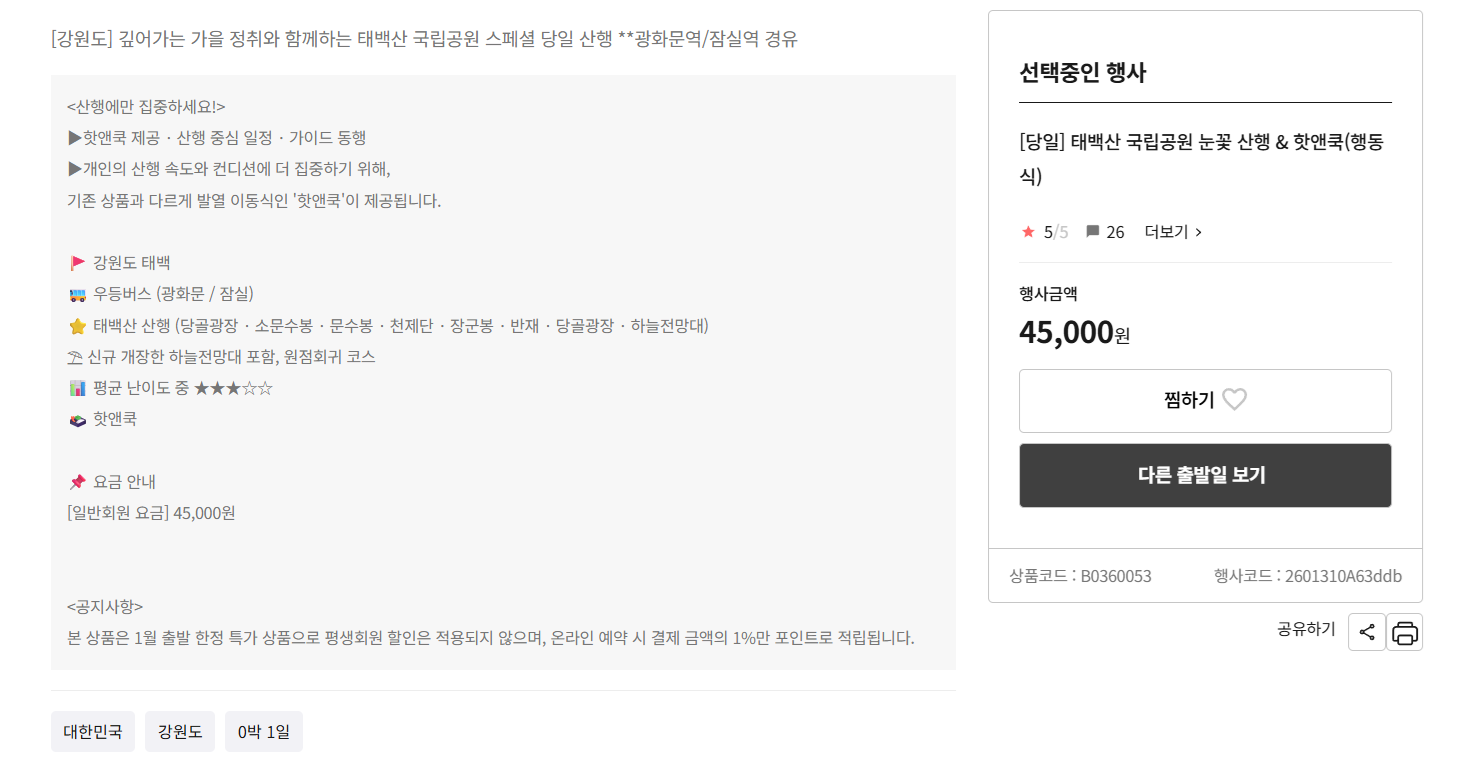Toggle the wishlist heart in the 찜하기 button
Image resolution: width=1464 pixels, height=760 pixels.
pyautogui.click(x=1234, y=398)
